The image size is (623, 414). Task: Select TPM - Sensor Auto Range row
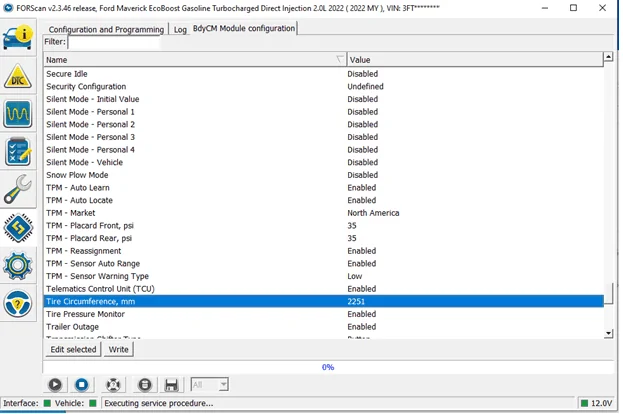[323, 263]
